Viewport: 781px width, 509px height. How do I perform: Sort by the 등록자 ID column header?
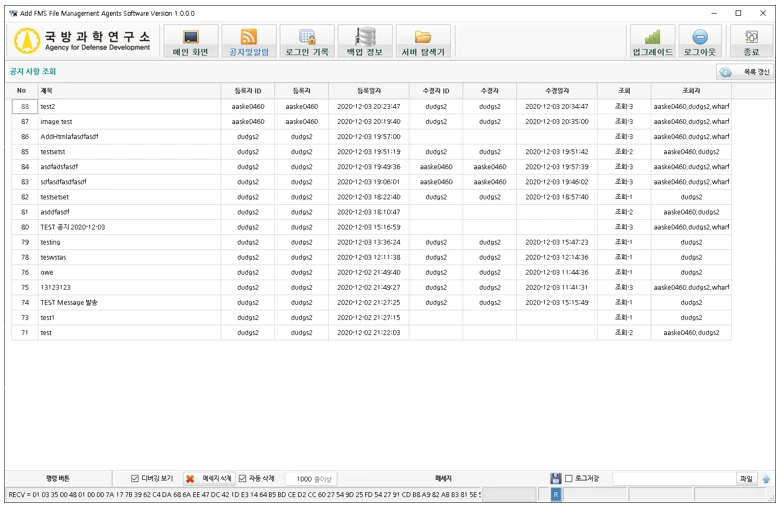[248, 91]
